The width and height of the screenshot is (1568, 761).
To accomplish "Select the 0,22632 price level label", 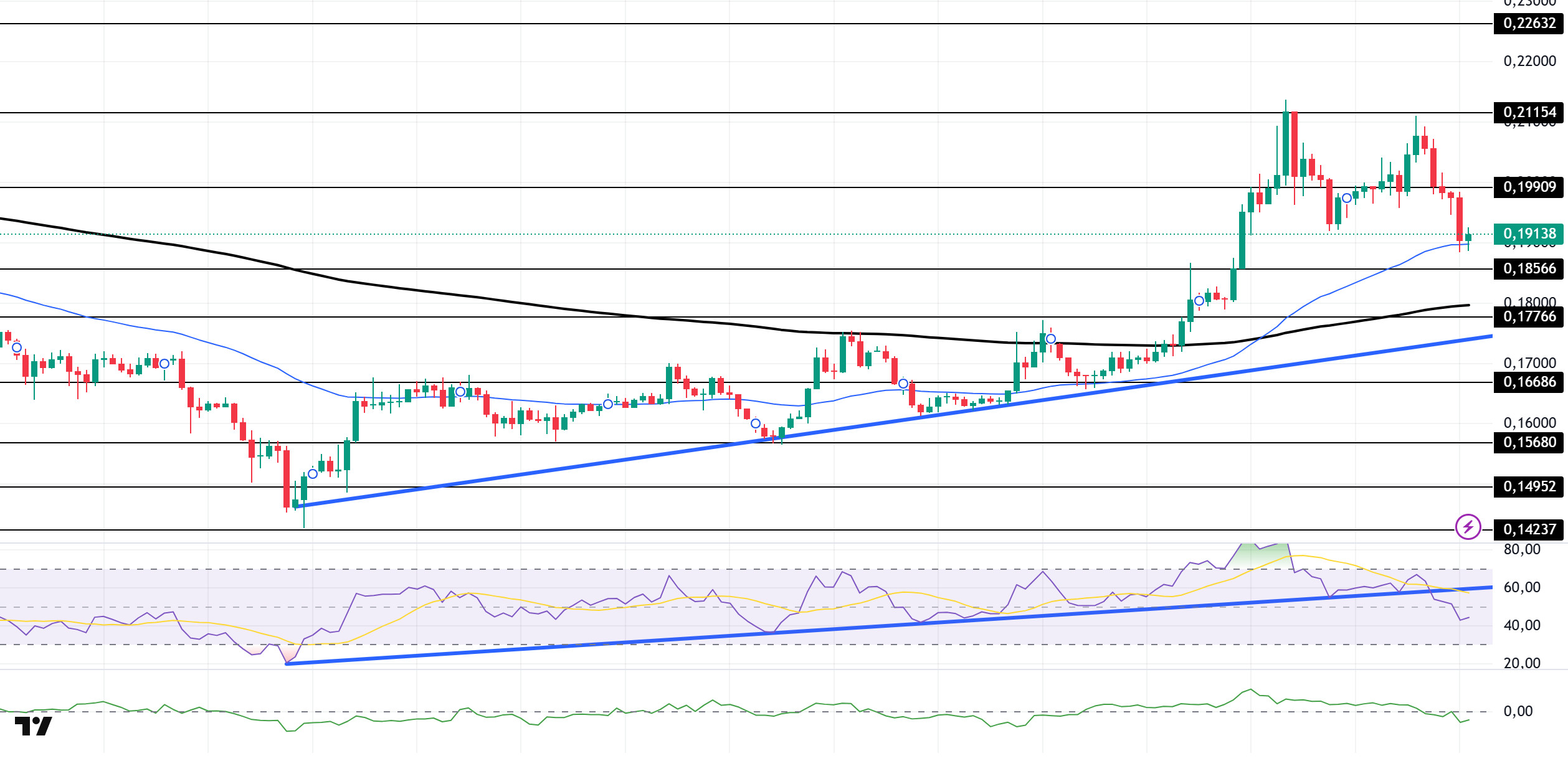I will pyautogui.click(x=1529, y=23).
